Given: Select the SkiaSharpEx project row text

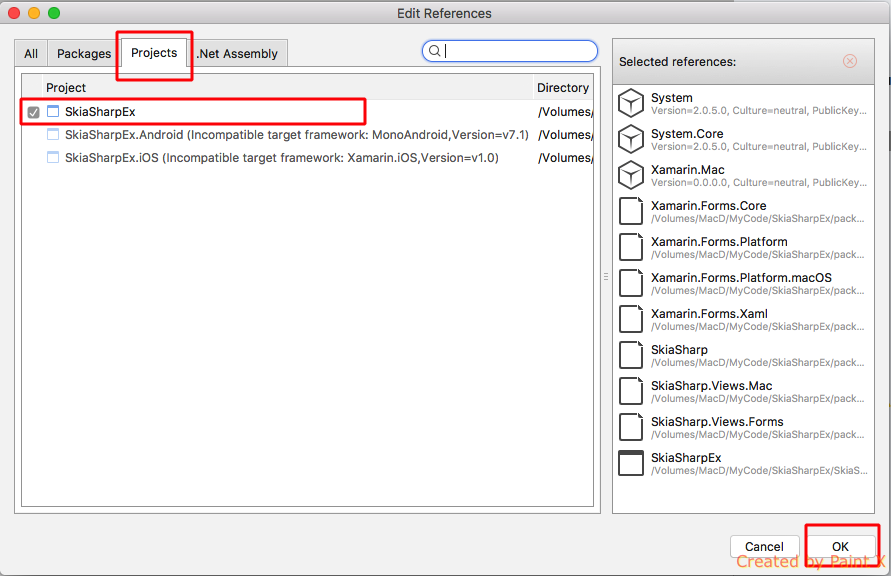Looking at the screenshot, I should (x=100, y=112).
